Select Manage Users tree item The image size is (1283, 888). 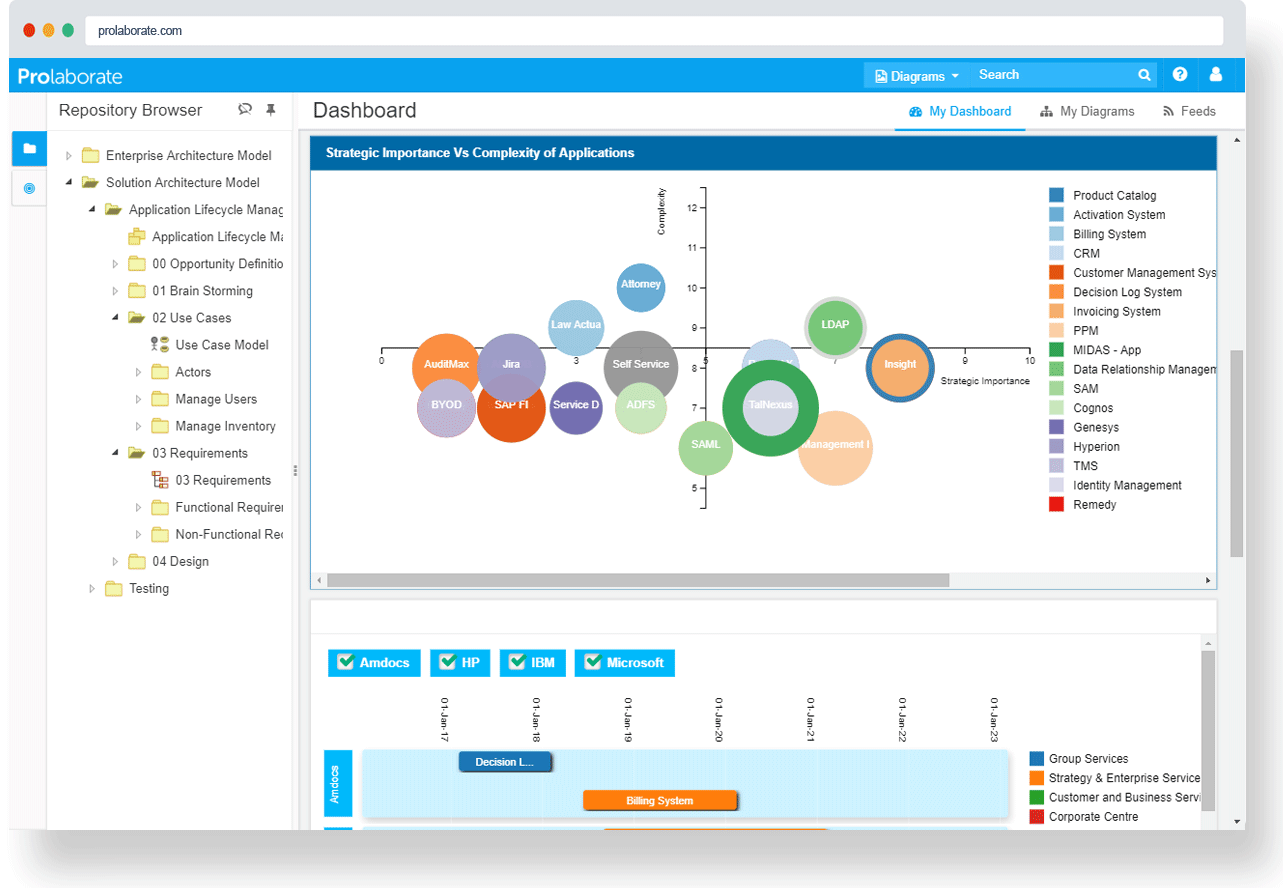(x=216, y=399)
